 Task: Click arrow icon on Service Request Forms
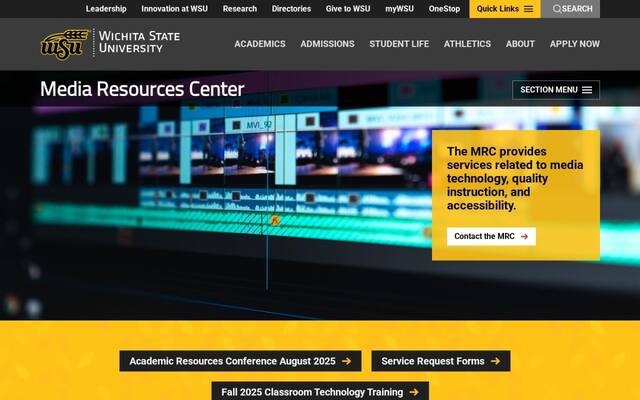[x=495, y=361]
